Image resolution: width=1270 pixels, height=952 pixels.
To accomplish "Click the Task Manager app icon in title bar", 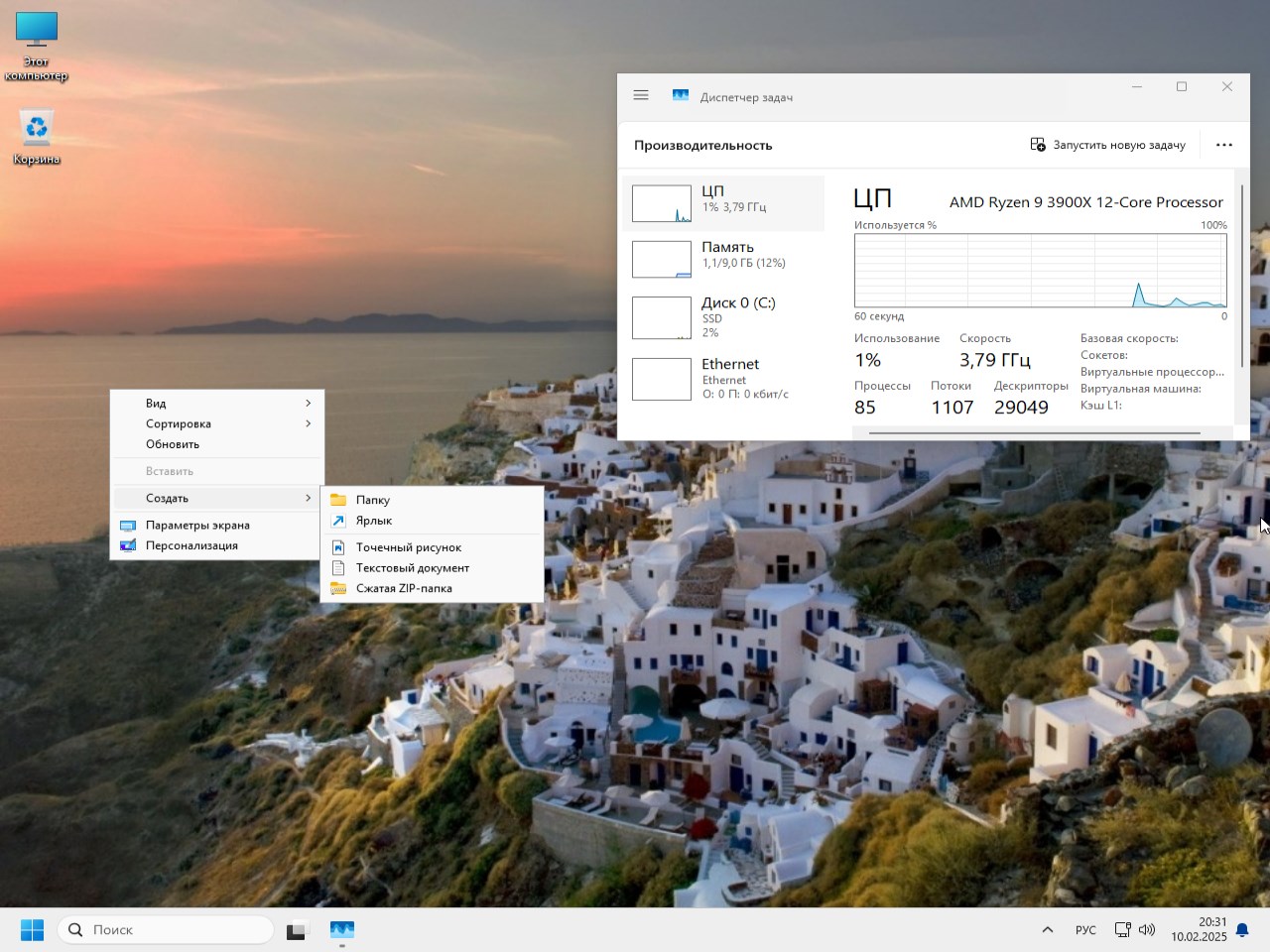I will (681, 95).
